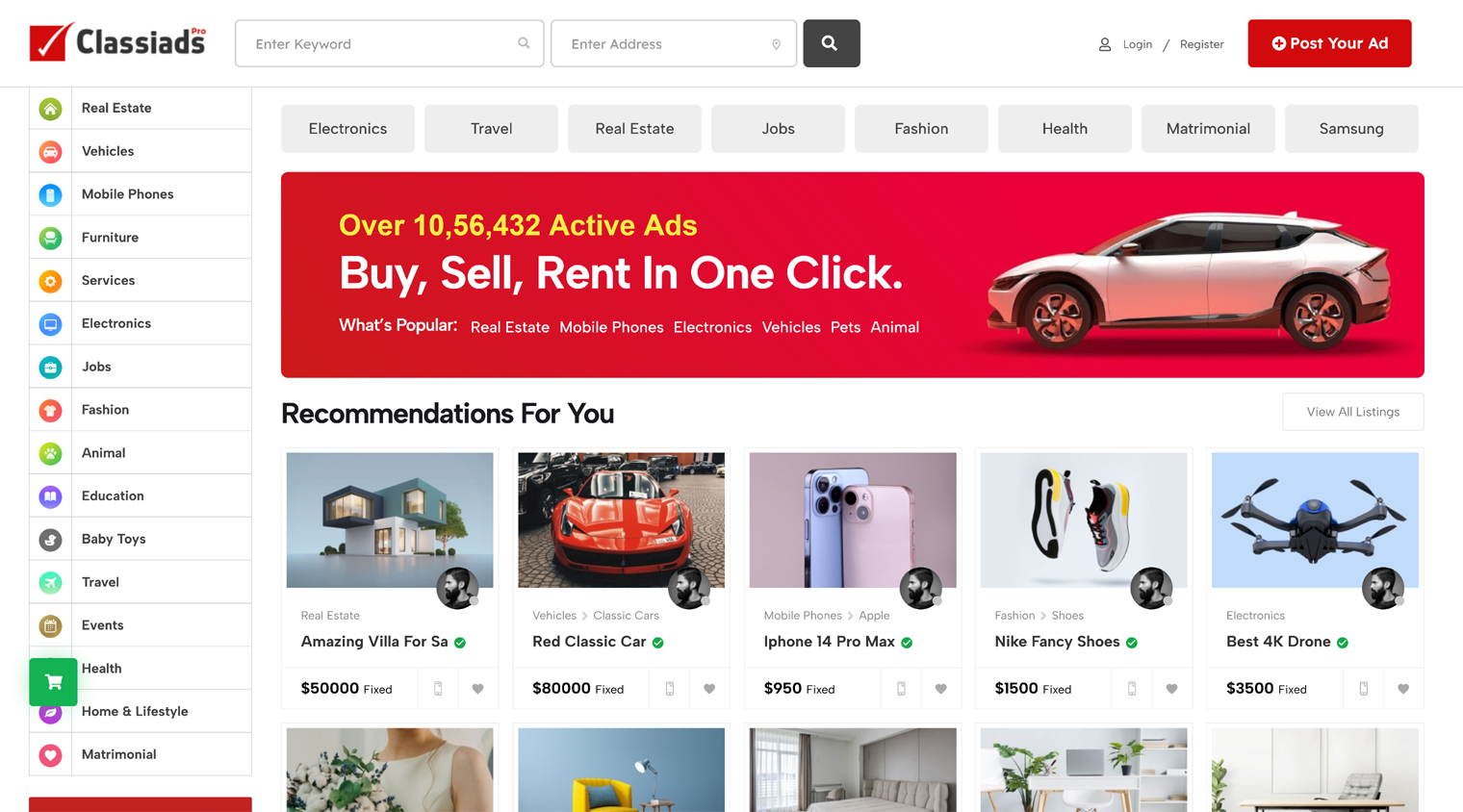The image size is (1463, 812).
Task: Toggle favorite heart on Iphone 14 Pro Max
Action: point(941,689)
